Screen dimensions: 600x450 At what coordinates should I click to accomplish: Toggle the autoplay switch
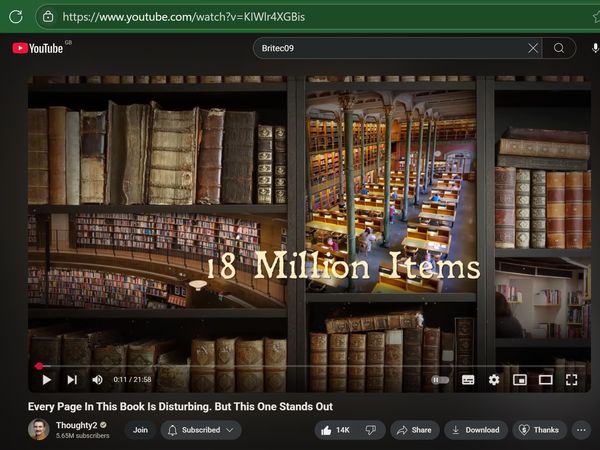pos(440,380)
